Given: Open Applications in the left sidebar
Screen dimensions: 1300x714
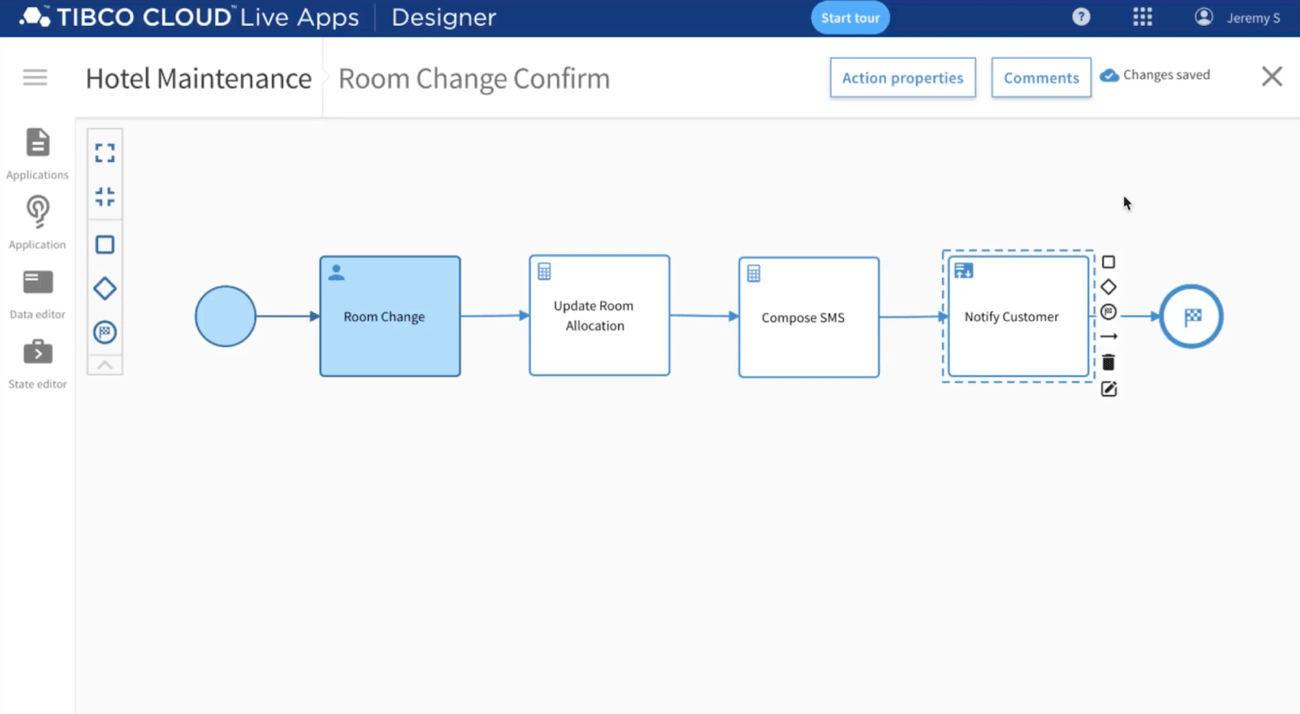Looking at the screenshot, I should (x=37, y=154).
